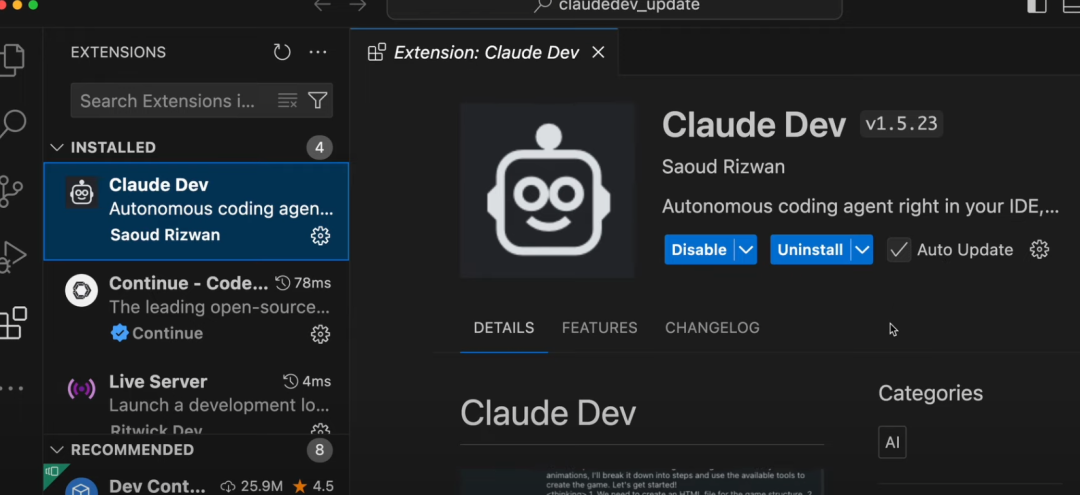Select Live Server extension in list
This screenshot has height=495, width=1080.
pyautogui.click(x=196, y=397)
